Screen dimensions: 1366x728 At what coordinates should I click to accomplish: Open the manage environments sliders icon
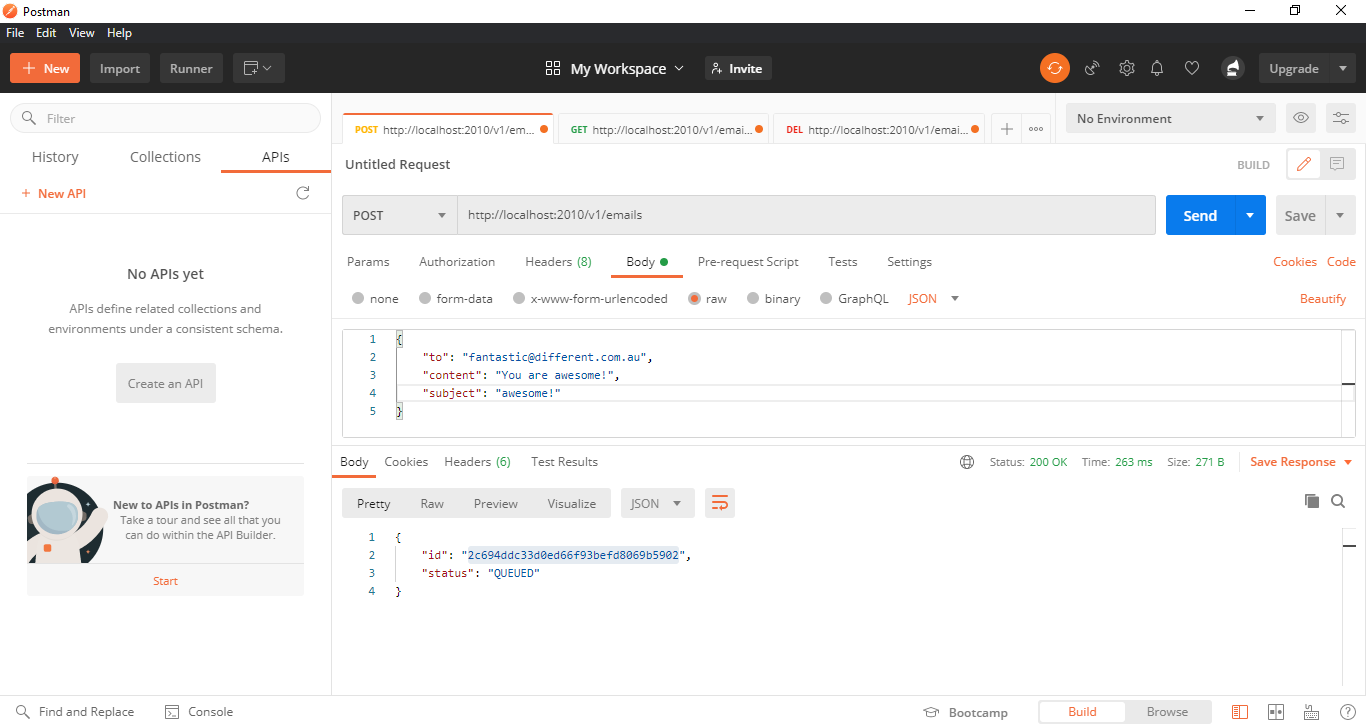point(1341,118)
